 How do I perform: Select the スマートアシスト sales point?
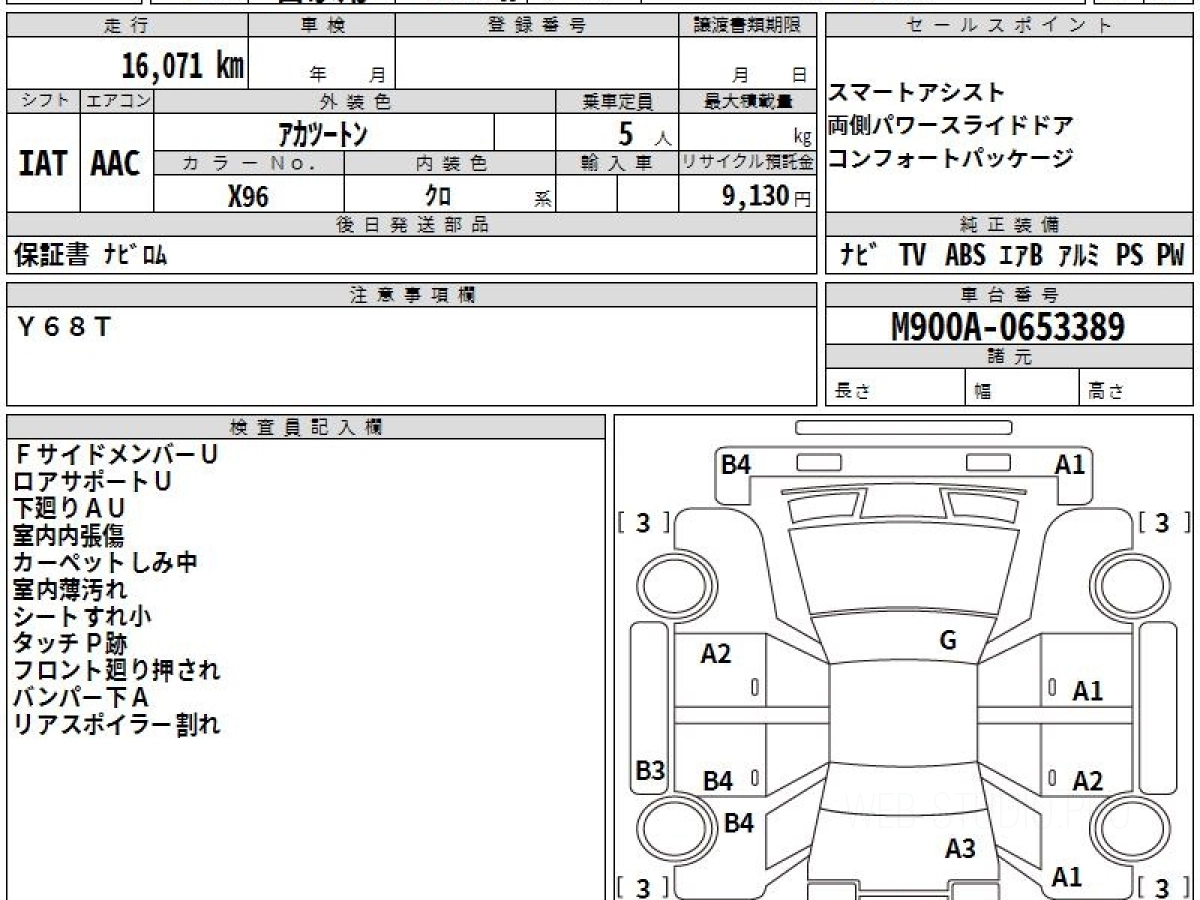point(917,92)
